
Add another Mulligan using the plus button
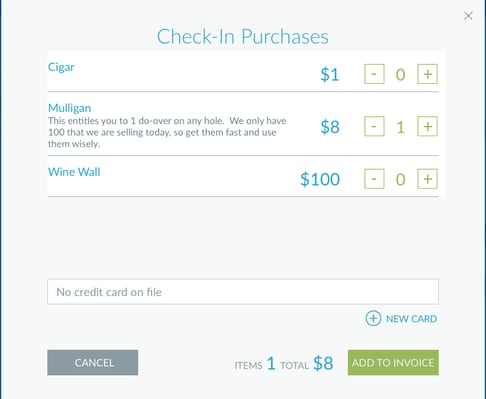(427, 126)
